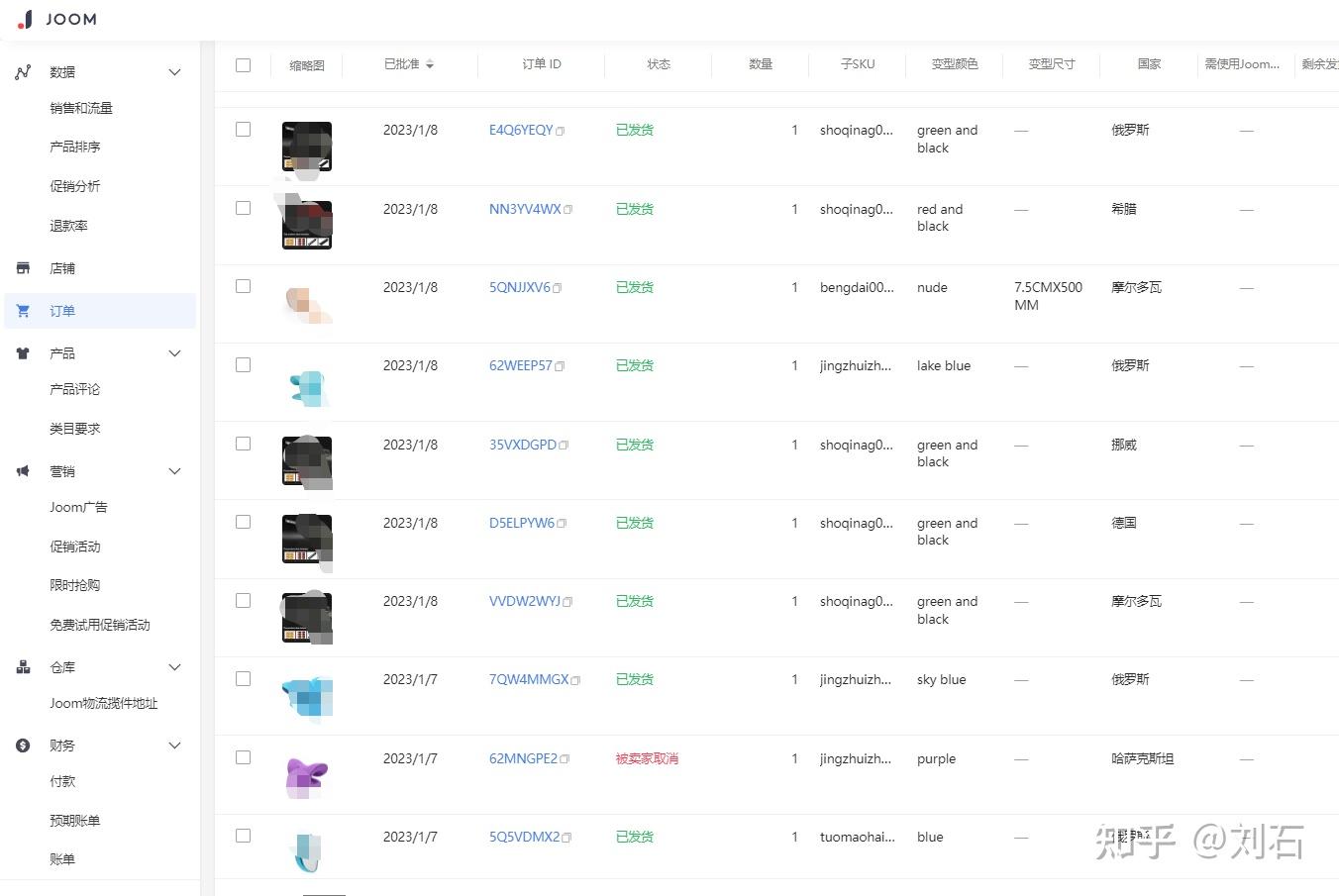Select the 订单 shopping cart icon
The height and width of the screenshot is (896, 1339).
(x=22, y=310)
